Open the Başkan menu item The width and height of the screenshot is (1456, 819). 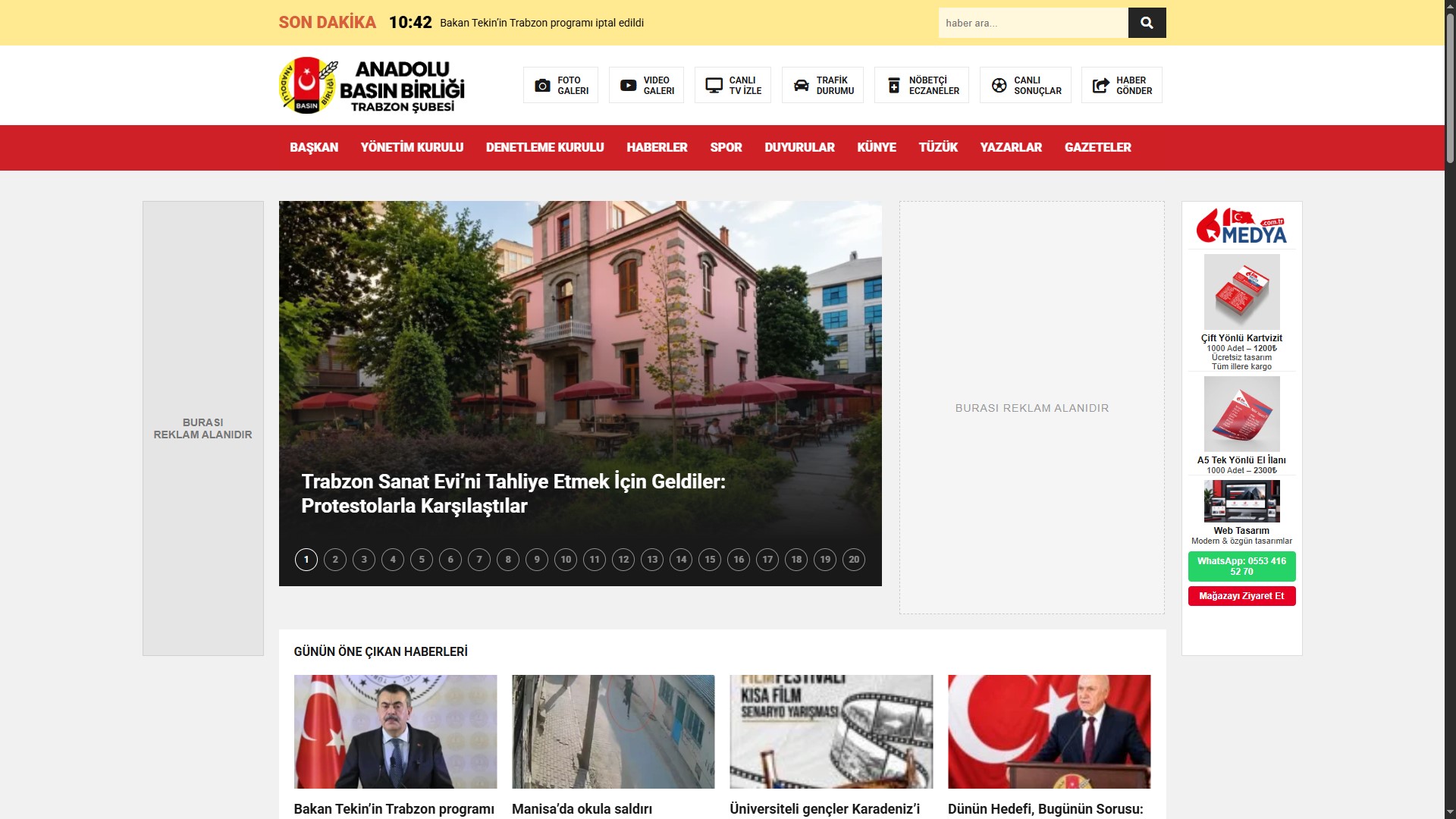coord(314,147)
